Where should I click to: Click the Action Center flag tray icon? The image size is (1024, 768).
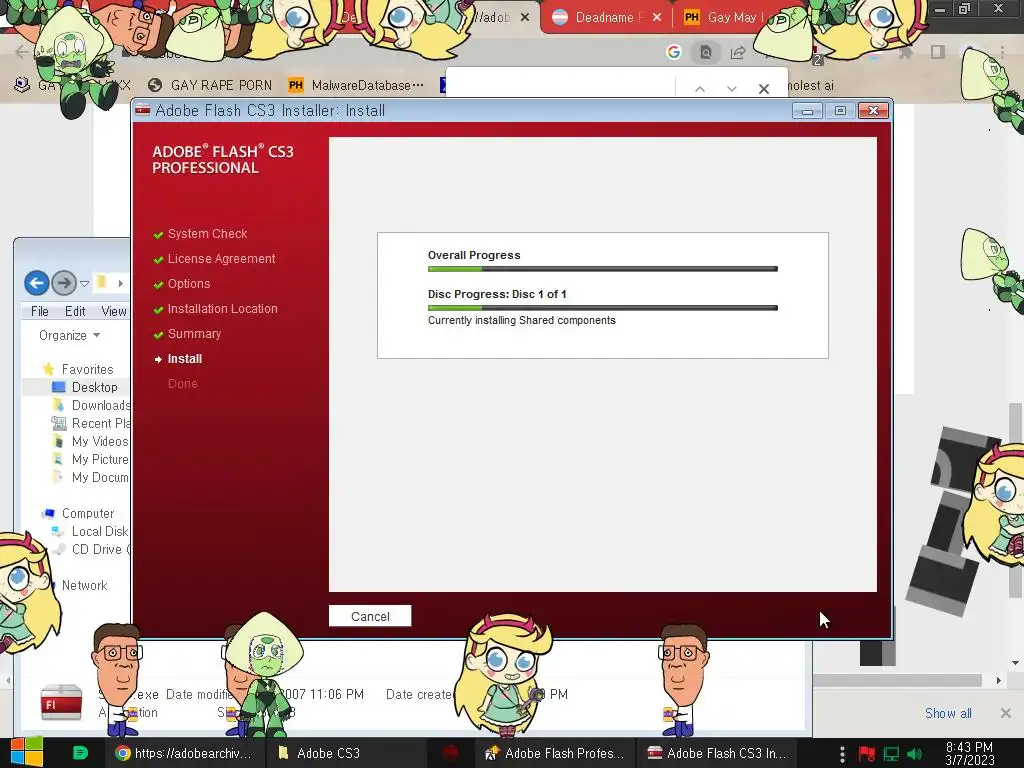(867, 754)
